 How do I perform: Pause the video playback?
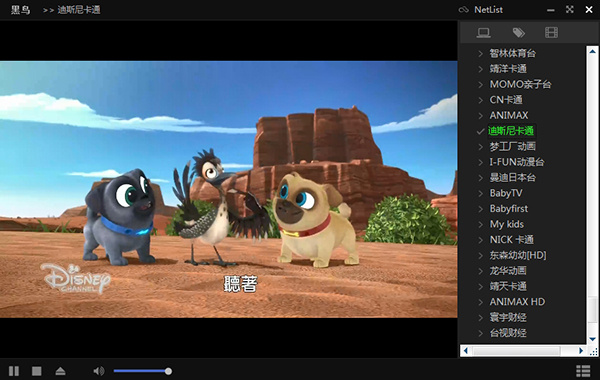14,371
